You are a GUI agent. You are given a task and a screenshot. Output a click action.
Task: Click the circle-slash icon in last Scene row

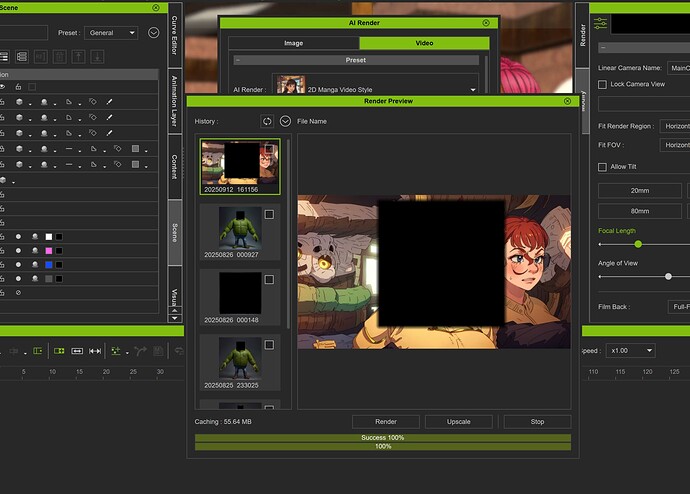click(18, 293)
